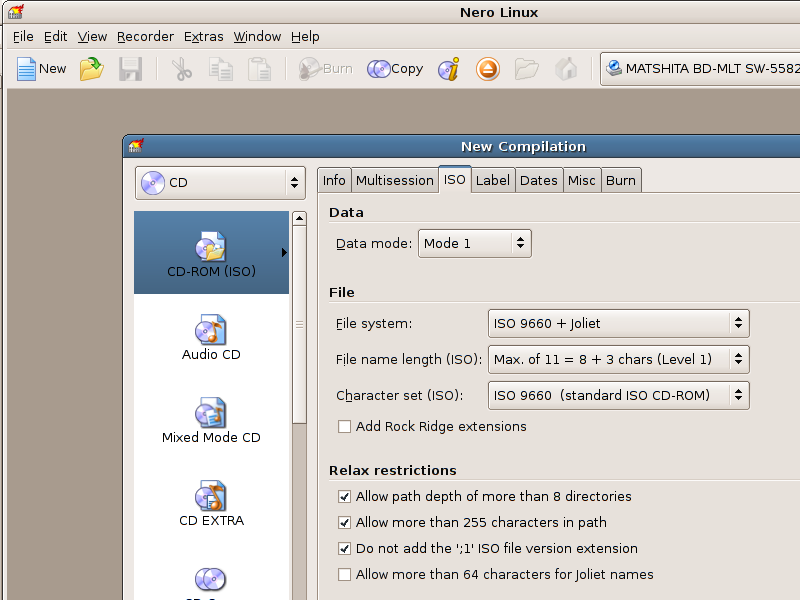The image size is (800, 600).
Task: Select CD EXTRA compilation type
Action: pos(211,504)
